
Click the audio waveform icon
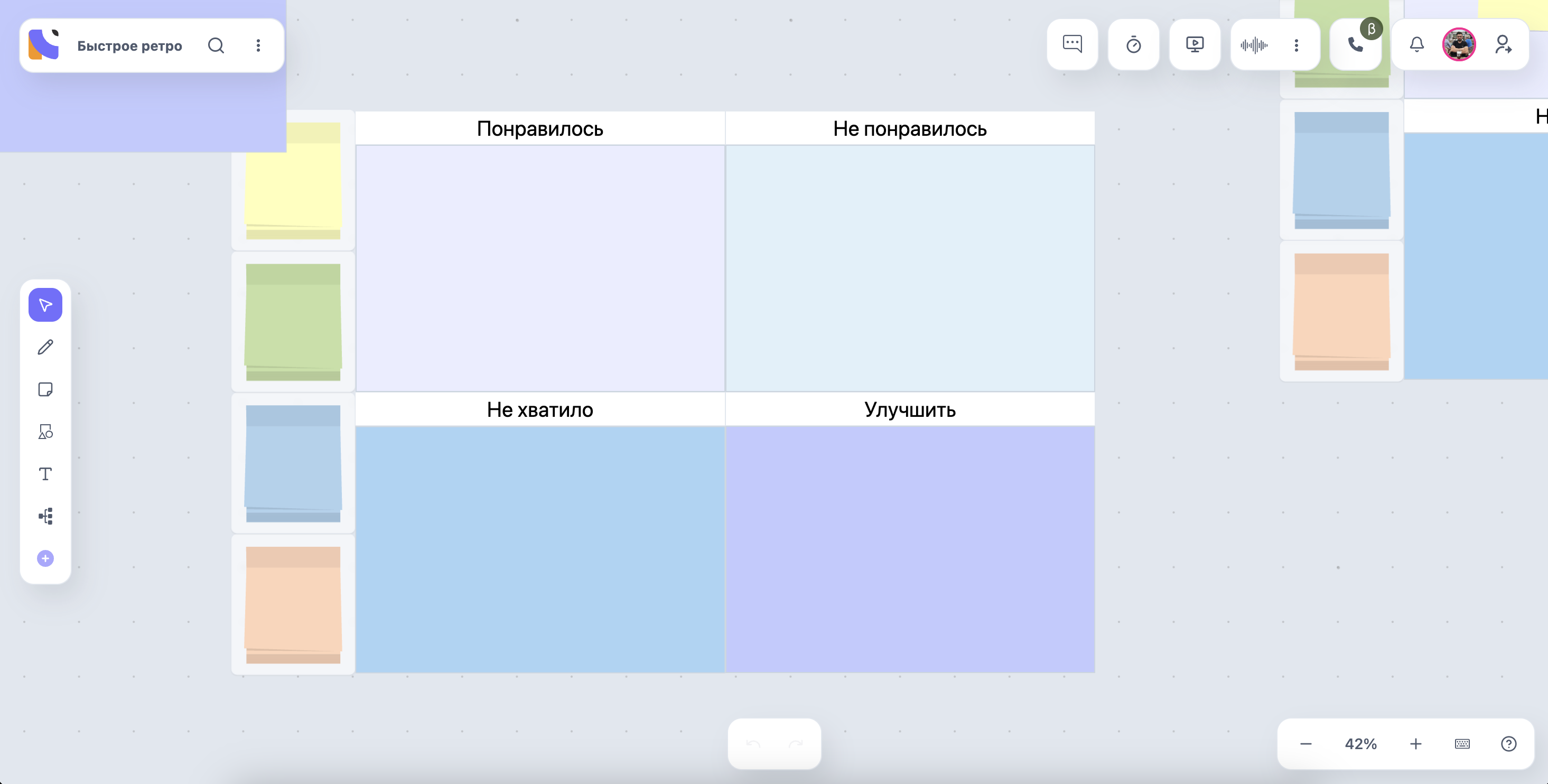click(x=1254, y=45)
